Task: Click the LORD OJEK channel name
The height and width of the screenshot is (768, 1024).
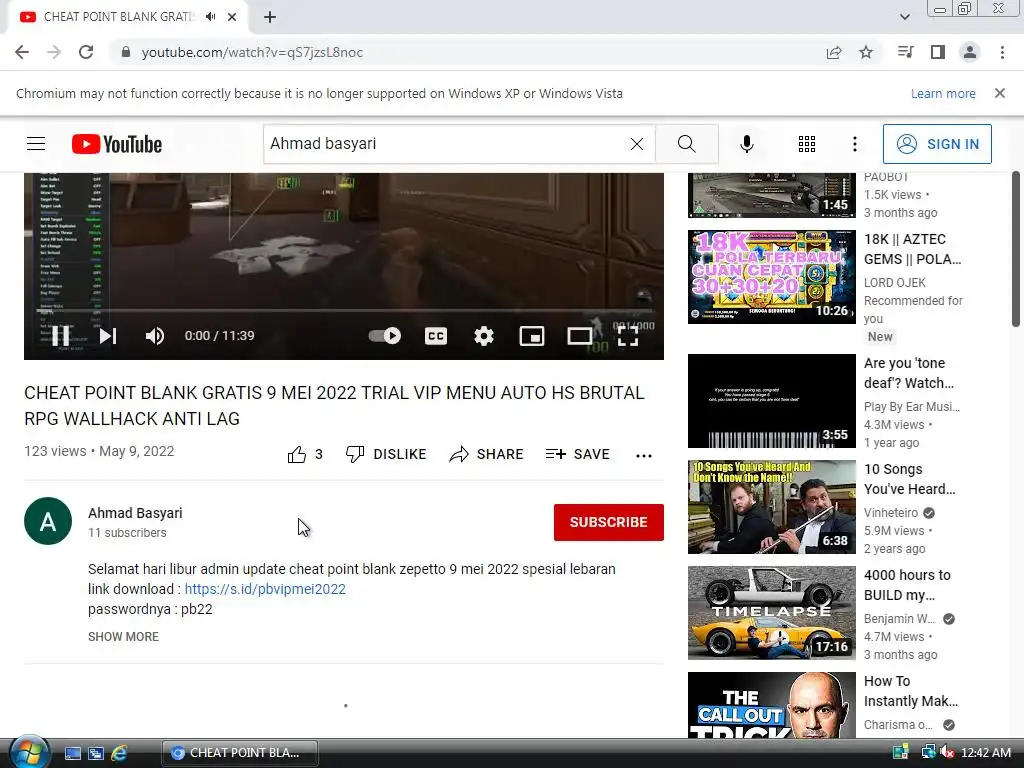Action: tap(895, 283)
